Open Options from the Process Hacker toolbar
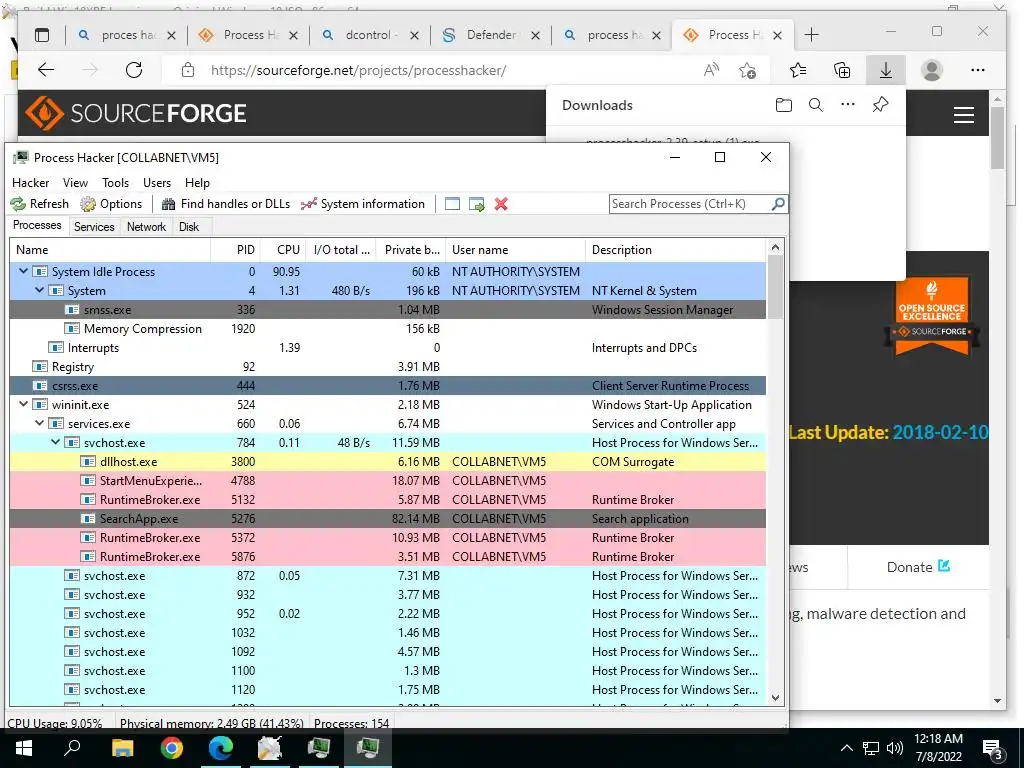Screen dimensions: 1024x768 click(x=111, y=204)
